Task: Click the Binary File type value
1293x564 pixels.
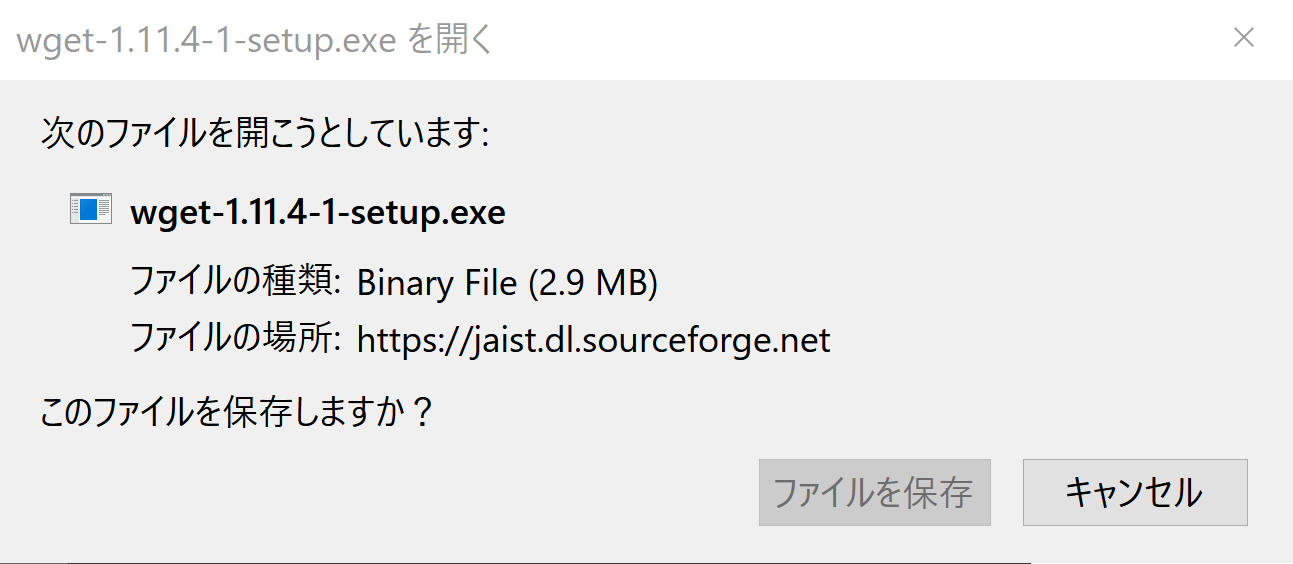Action: [437, 284]
